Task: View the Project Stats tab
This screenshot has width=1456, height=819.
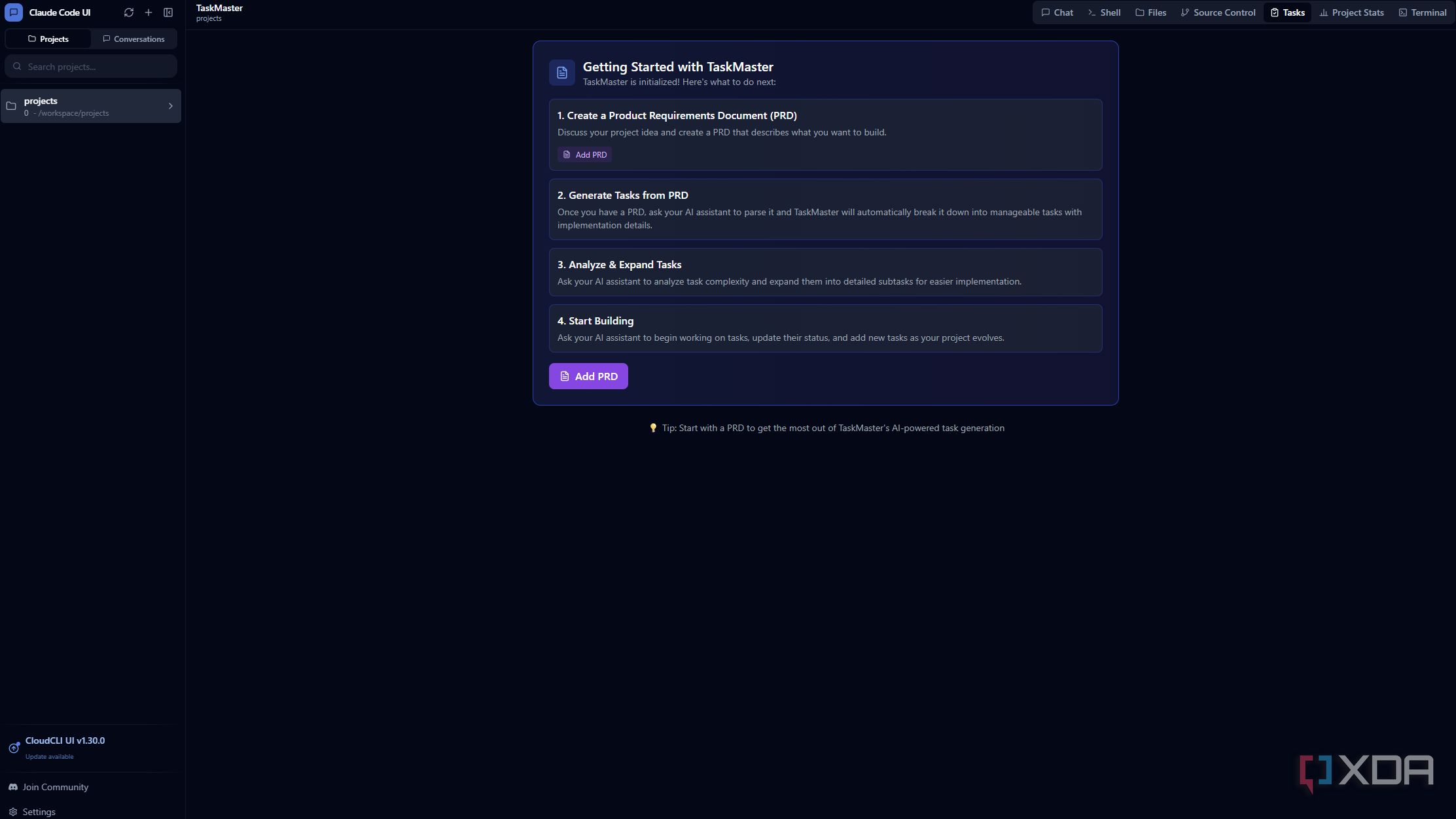Action: coord(1352,12)
